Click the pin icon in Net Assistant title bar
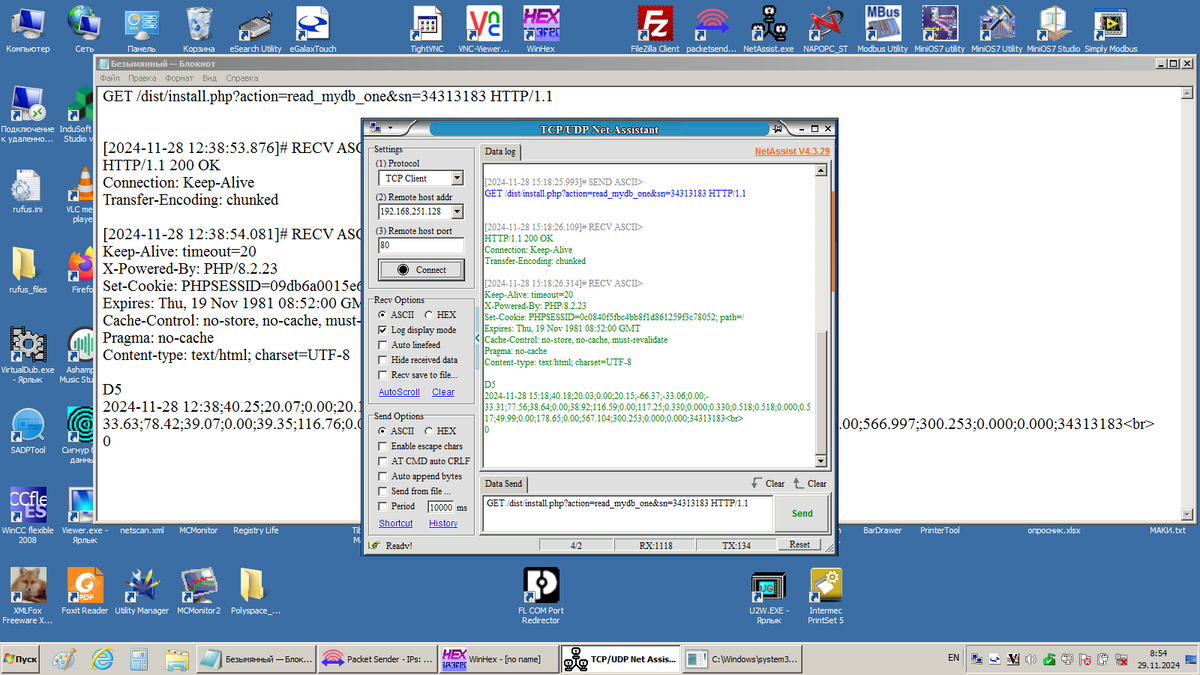This screenshot has height=675, width=1200. [777, 128]
